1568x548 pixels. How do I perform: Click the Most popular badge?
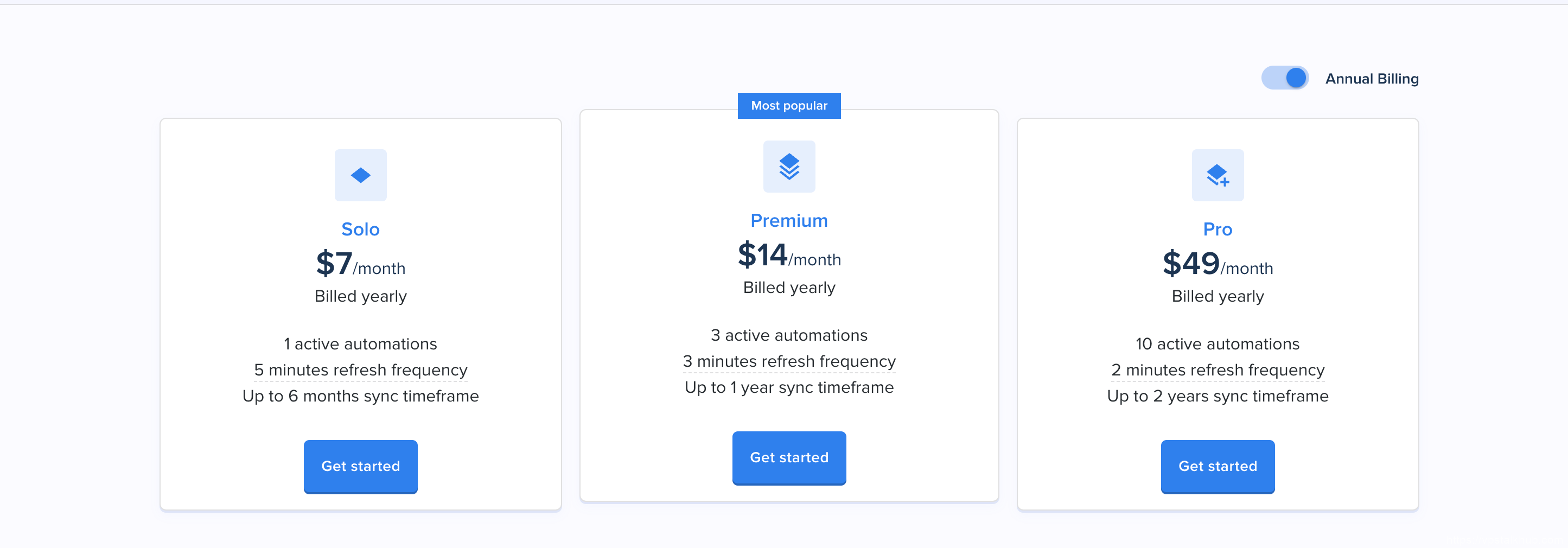coord(789,105)
